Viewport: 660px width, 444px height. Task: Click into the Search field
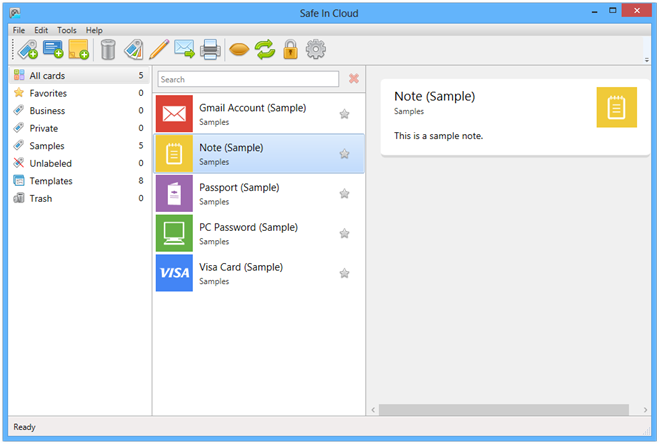(x=248, y=79)
